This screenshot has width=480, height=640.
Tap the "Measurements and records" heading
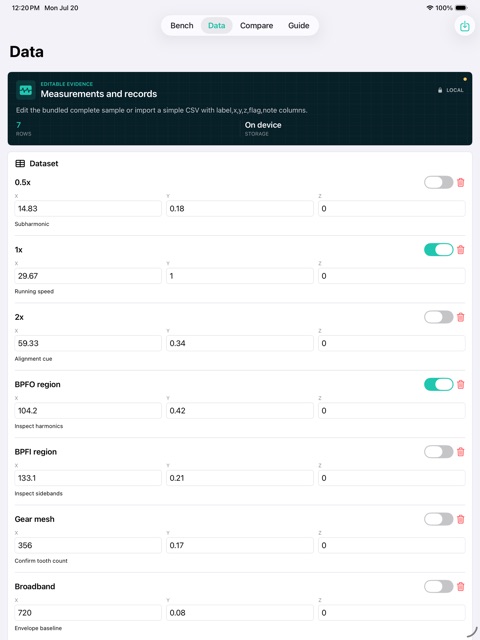point(99,94)
